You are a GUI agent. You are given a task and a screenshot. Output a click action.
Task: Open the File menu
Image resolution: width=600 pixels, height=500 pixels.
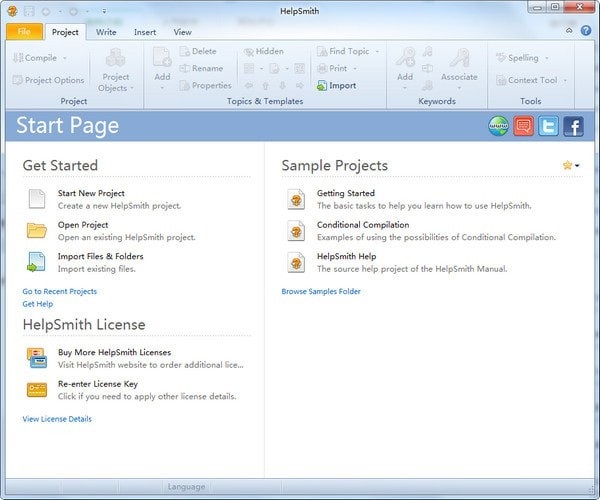23,32
